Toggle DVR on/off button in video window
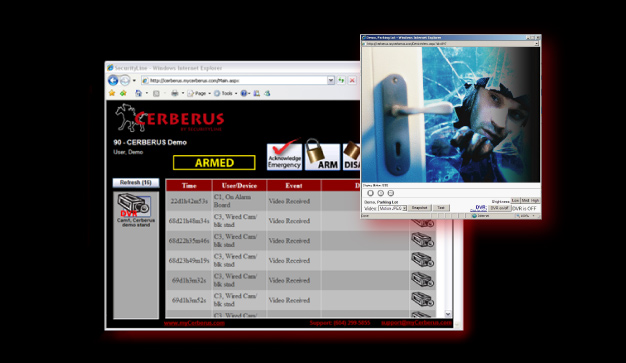The width and height of the screenshot is (626, 363). point(499,208)
